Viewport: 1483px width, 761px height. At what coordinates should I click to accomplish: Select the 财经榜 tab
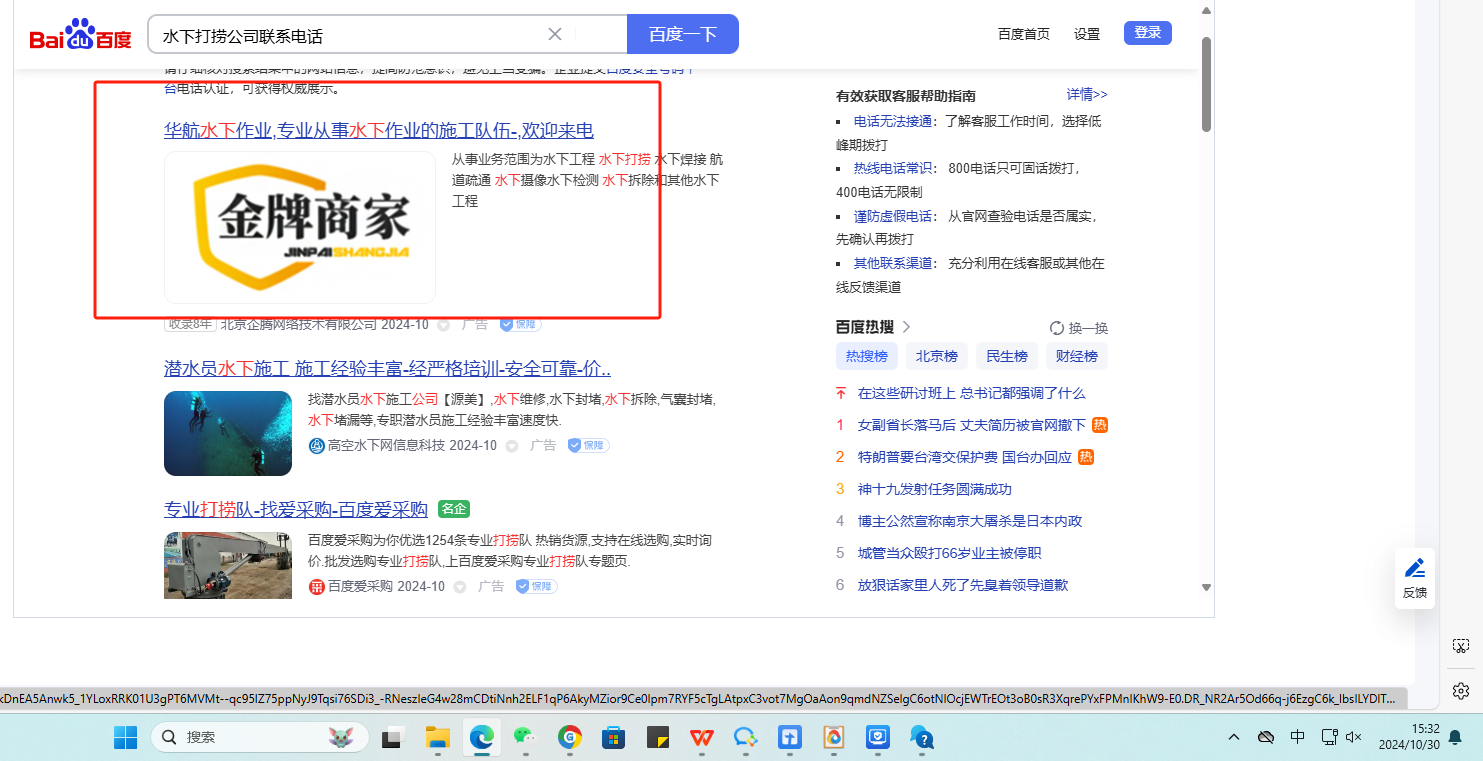[x=1076, y=356]
